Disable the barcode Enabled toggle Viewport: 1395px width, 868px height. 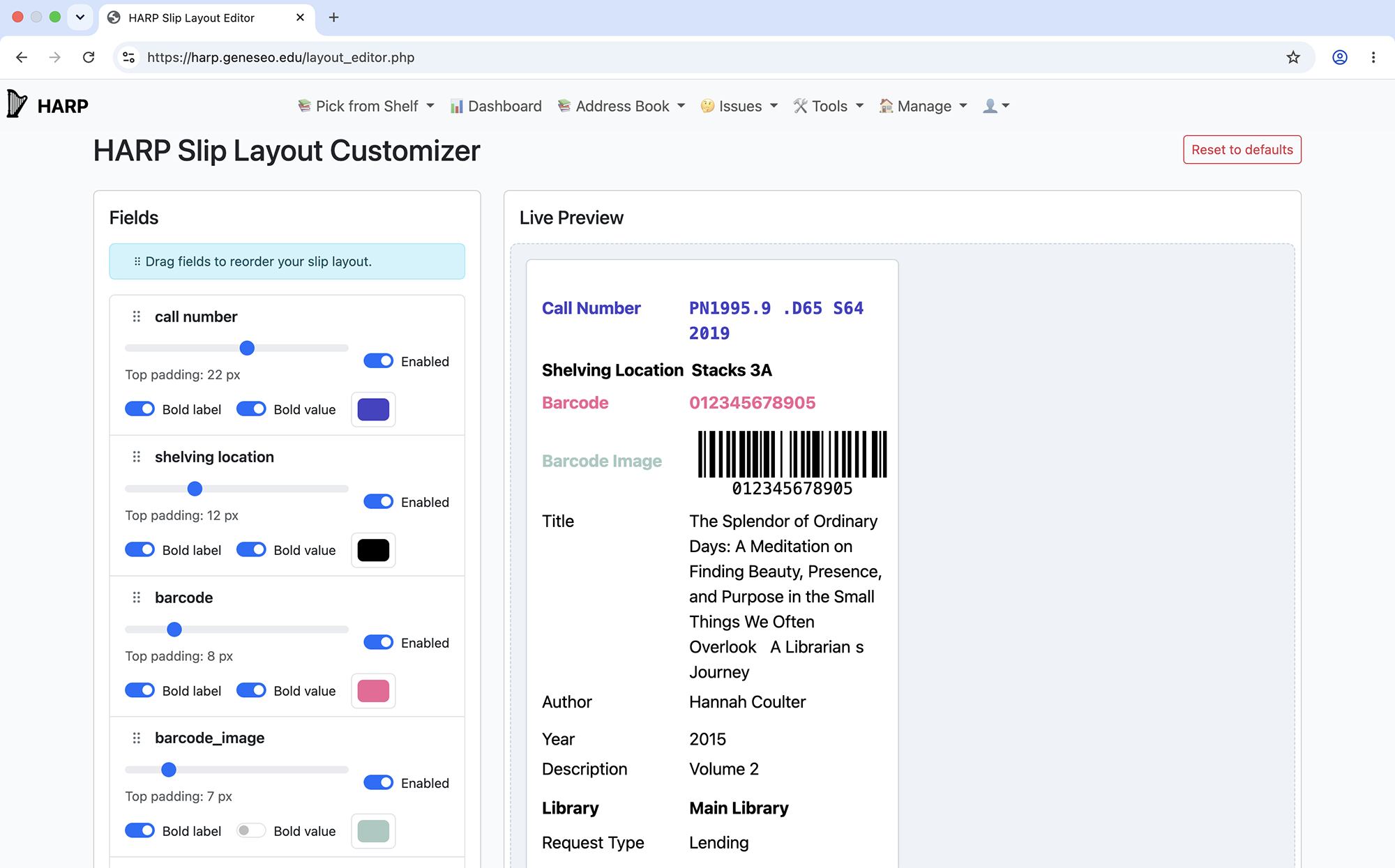(379, 643)
